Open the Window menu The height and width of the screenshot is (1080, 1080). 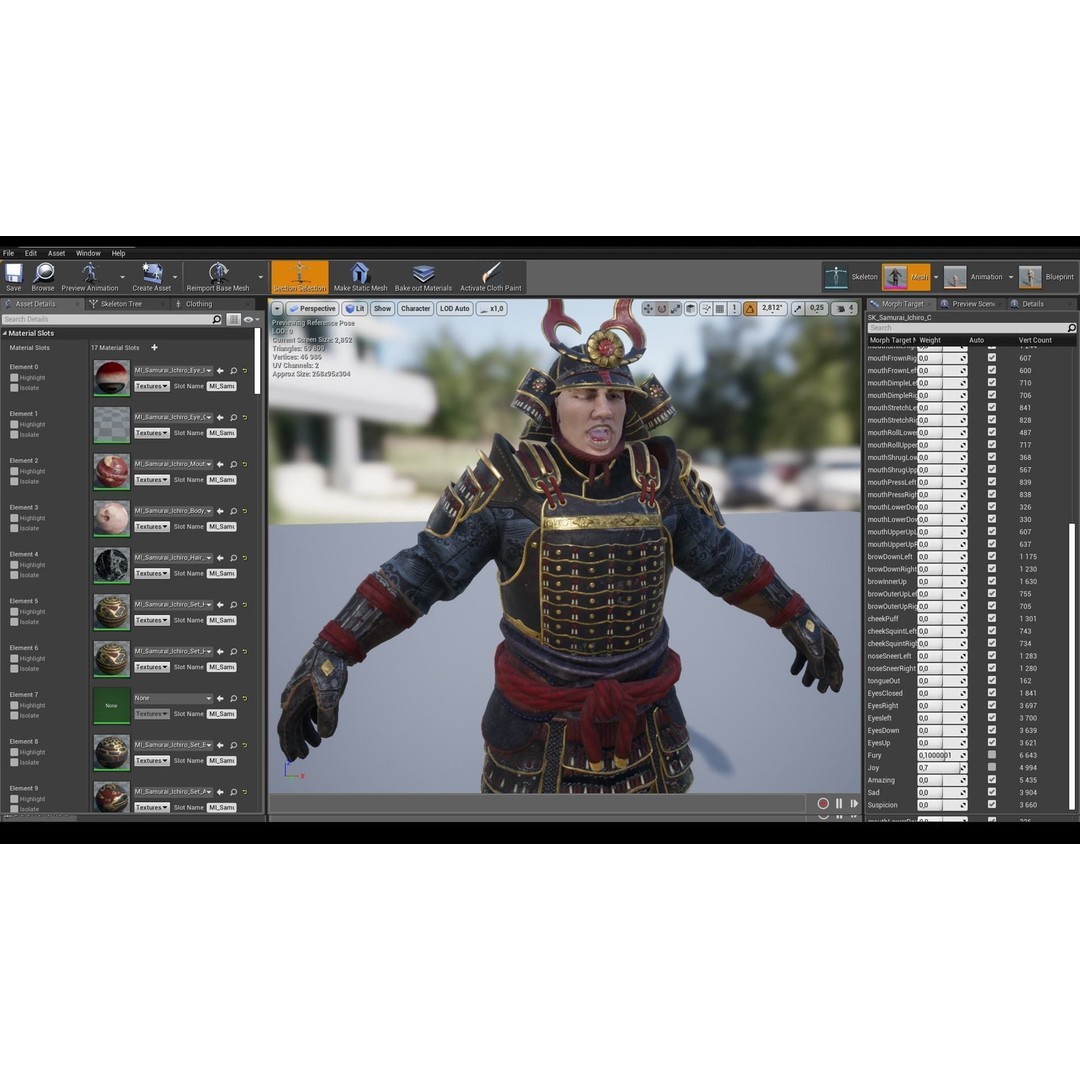88,253
